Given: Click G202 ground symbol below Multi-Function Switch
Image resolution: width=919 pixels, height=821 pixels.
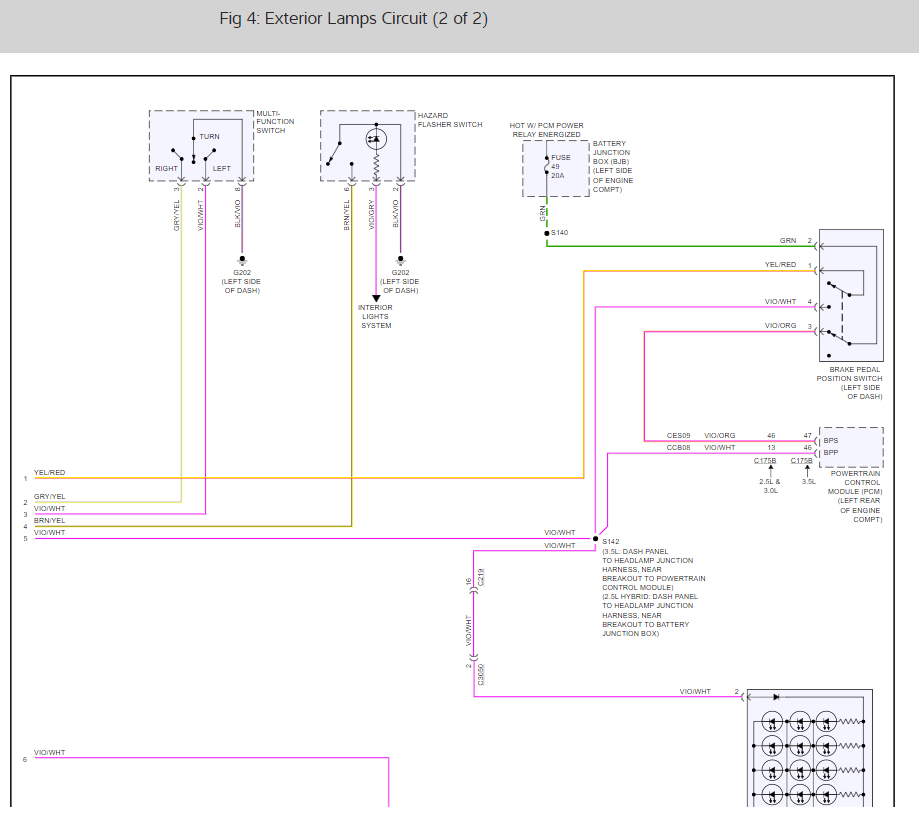Looking at the screenshot, I should tap(242, 260).
